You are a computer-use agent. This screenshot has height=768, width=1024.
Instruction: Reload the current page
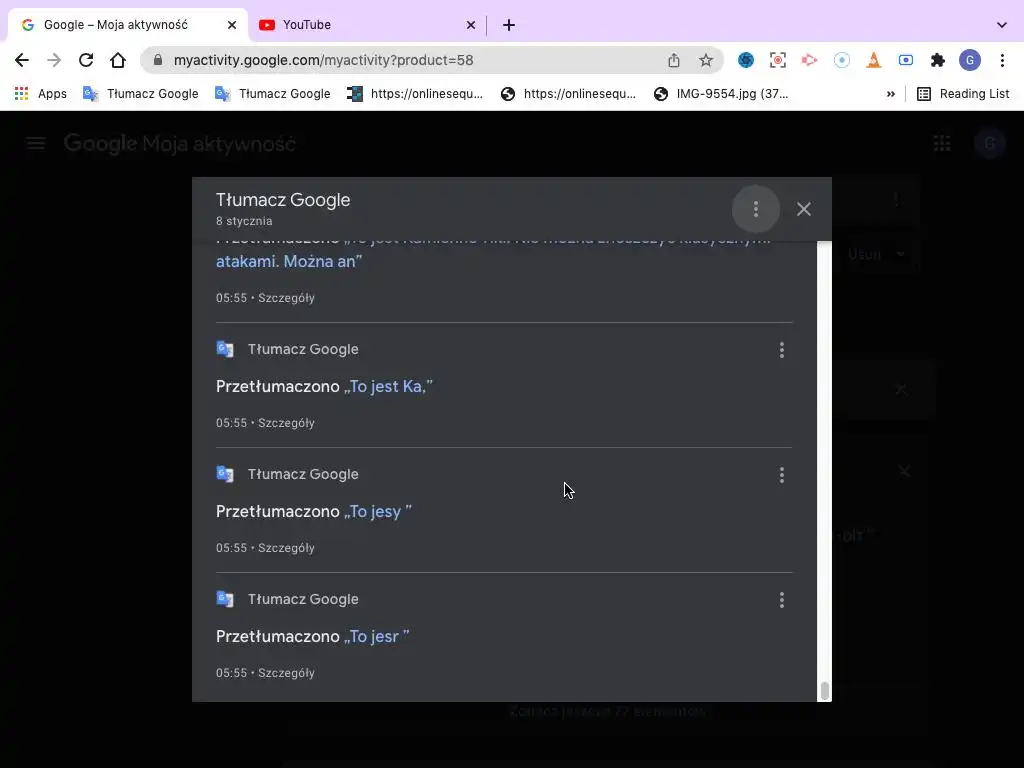86,60
